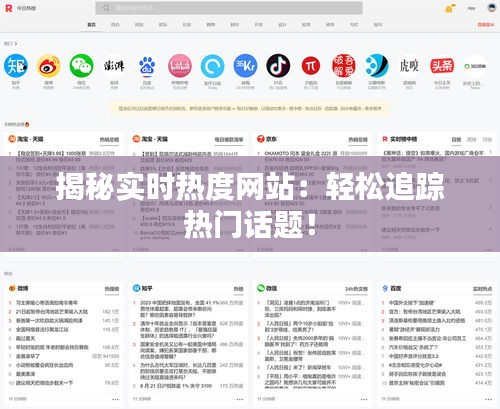
Task: Click the red link at top right
Action: click(x=486, y=25)
